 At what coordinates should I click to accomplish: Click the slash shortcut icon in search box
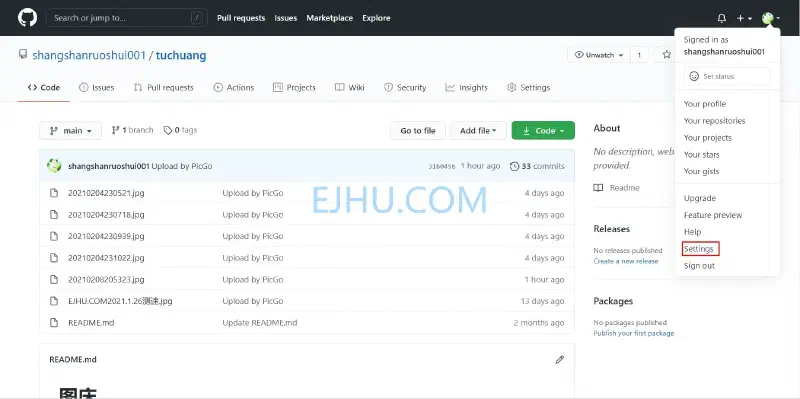tap(196, 18)
